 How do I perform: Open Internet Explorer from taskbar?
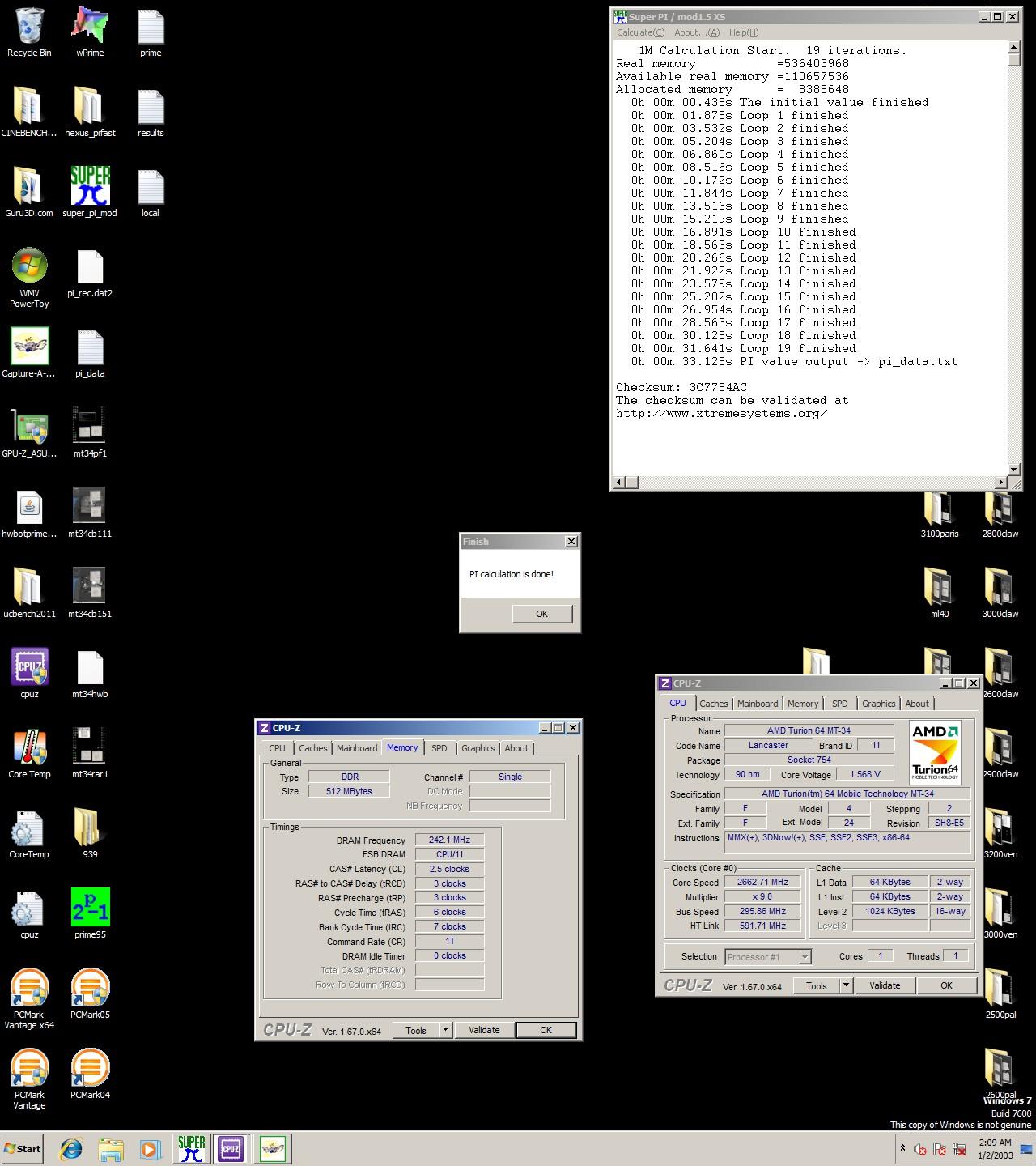(71, 1149)
